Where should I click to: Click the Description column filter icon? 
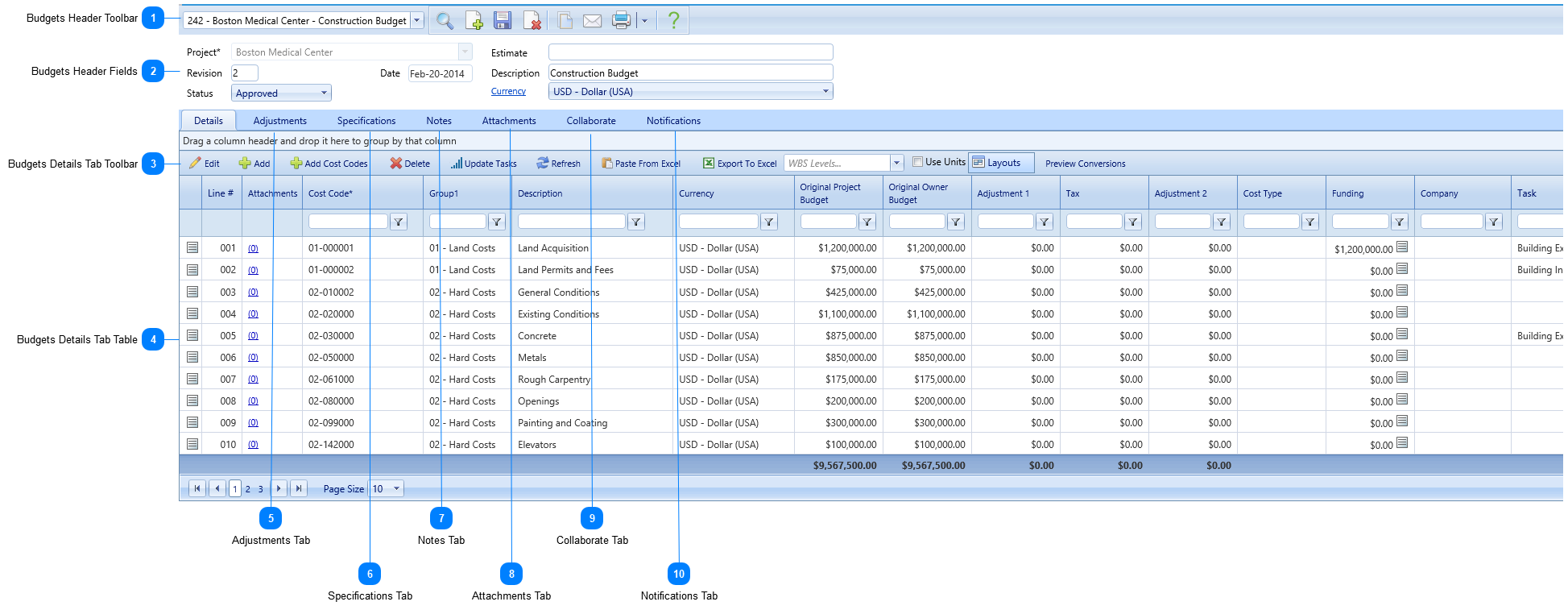636,222
